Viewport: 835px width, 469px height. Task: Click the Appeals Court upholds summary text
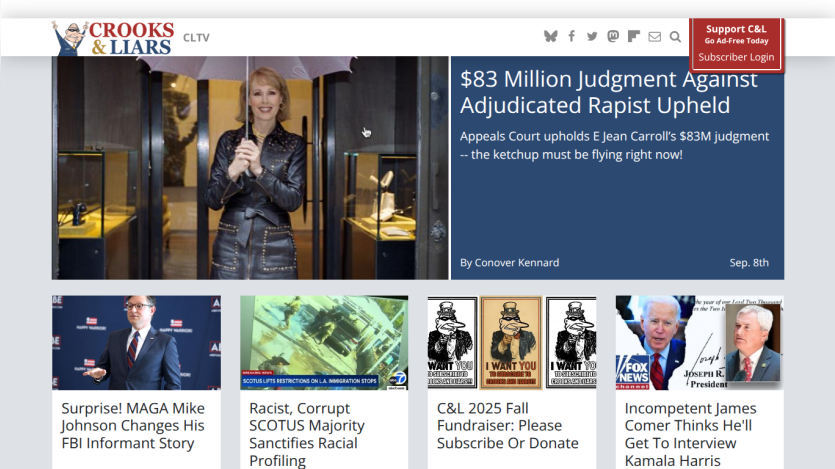coord(615,145)
